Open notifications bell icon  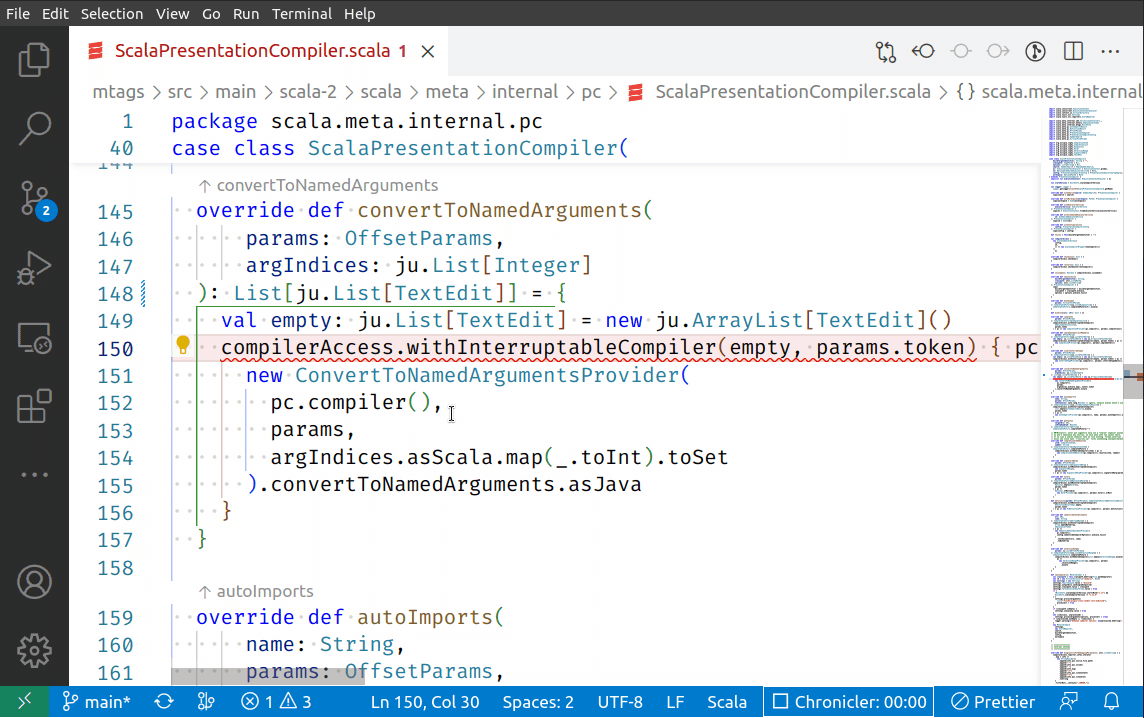click(1111, 702)
